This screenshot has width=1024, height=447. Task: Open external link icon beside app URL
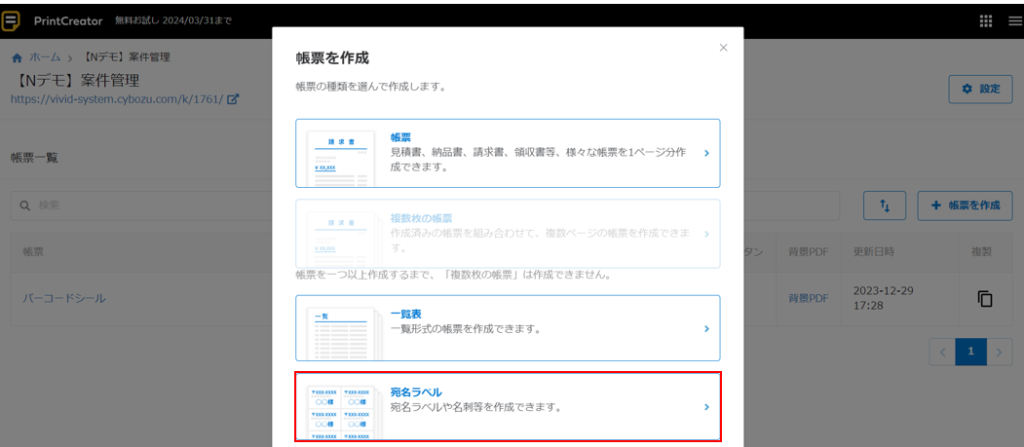coord(232,99)
